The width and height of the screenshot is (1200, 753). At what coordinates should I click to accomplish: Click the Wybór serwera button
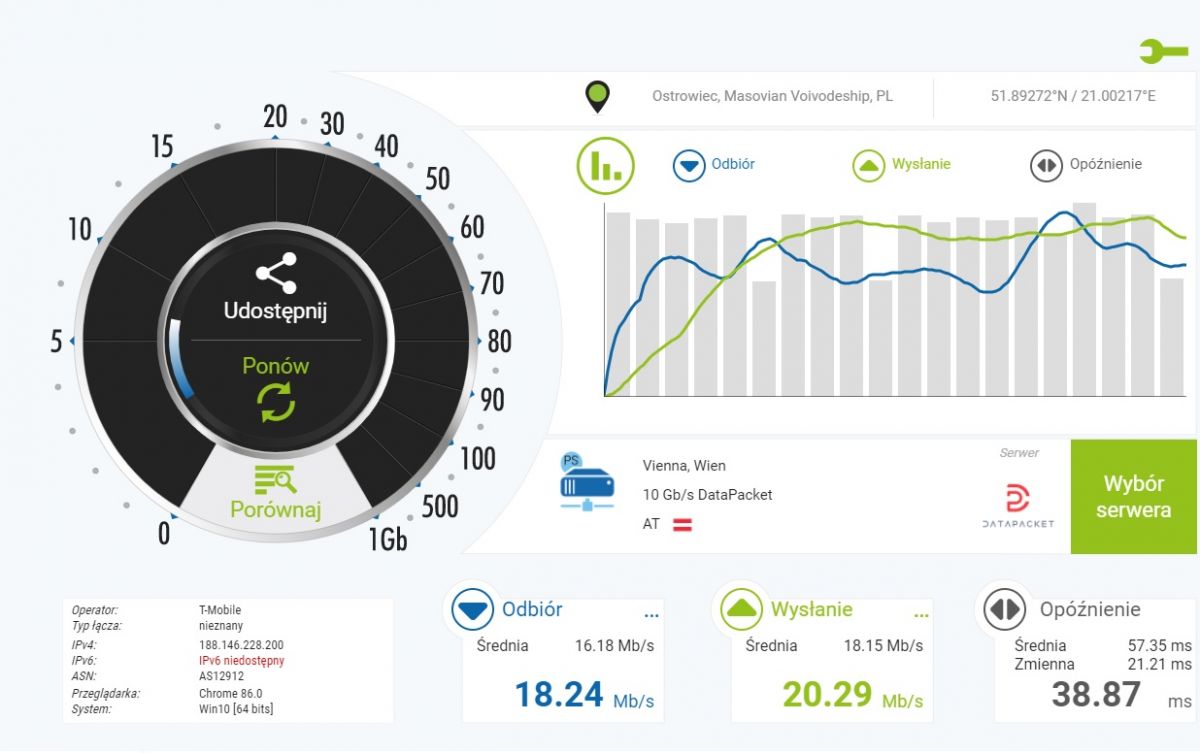(x=1133, y=496)
